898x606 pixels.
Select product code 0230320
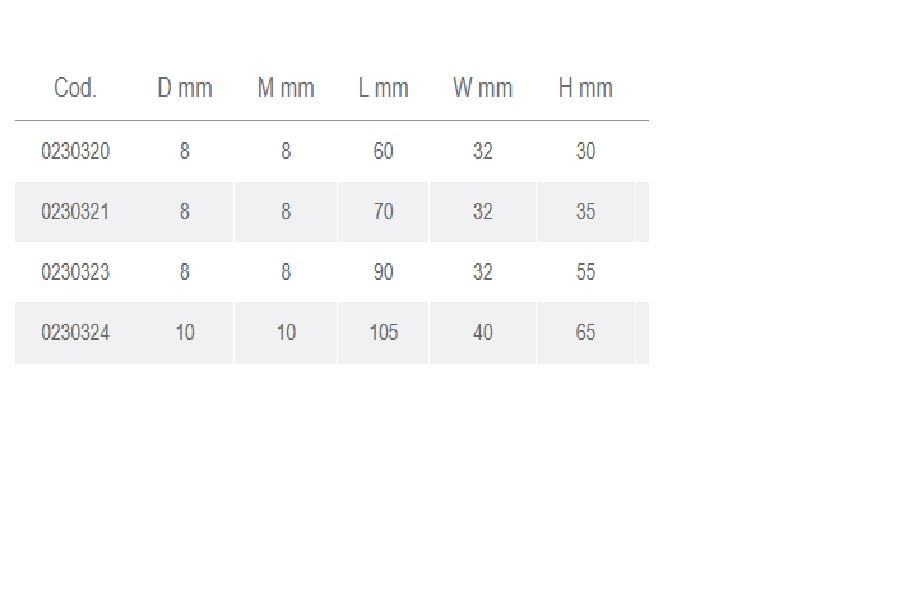75,151
